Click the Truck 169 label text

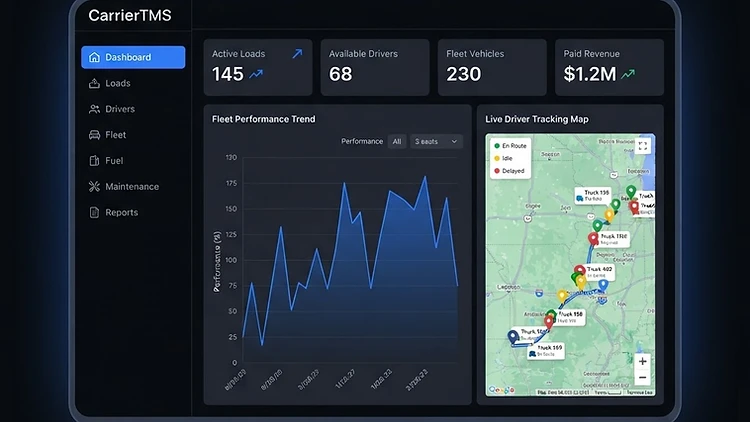[550, 347]
